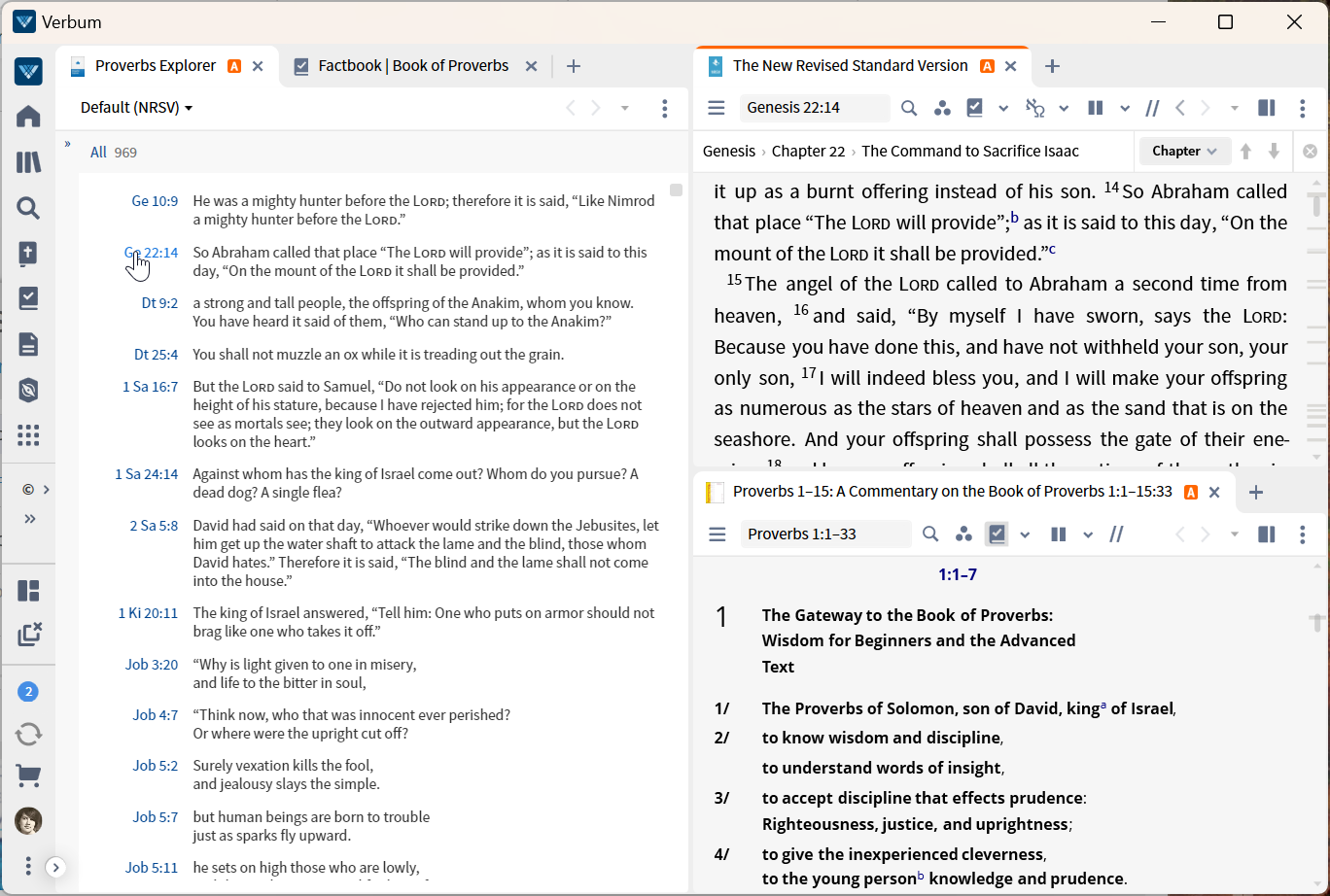Search within the commentary panel
1330x896 pixels.
pos(930,534)
